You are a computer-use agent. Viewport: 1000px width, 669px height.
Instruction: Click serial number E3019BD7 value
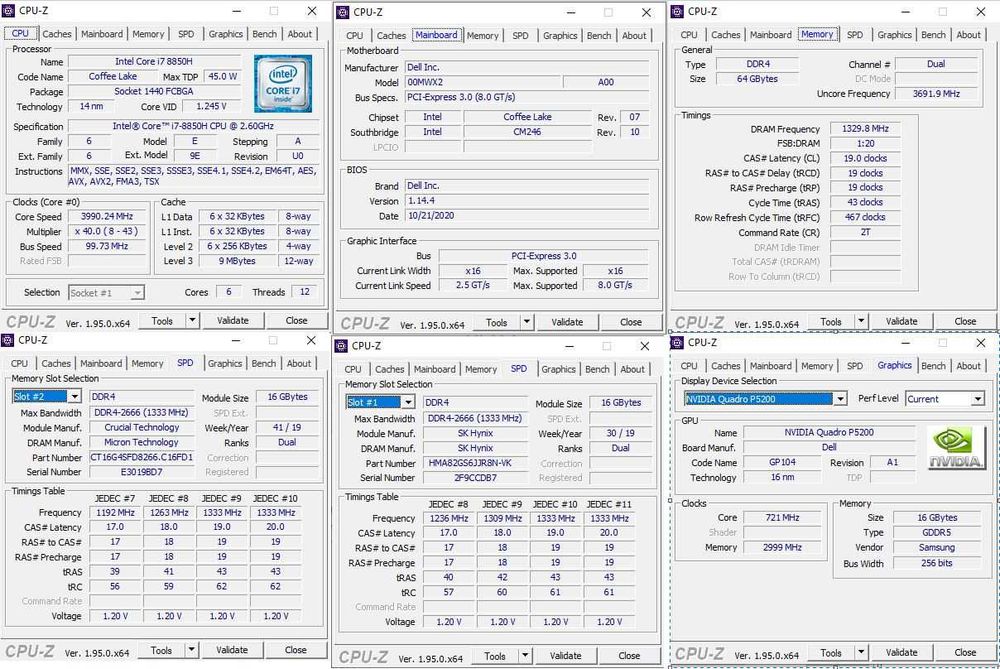coord(142,472)
